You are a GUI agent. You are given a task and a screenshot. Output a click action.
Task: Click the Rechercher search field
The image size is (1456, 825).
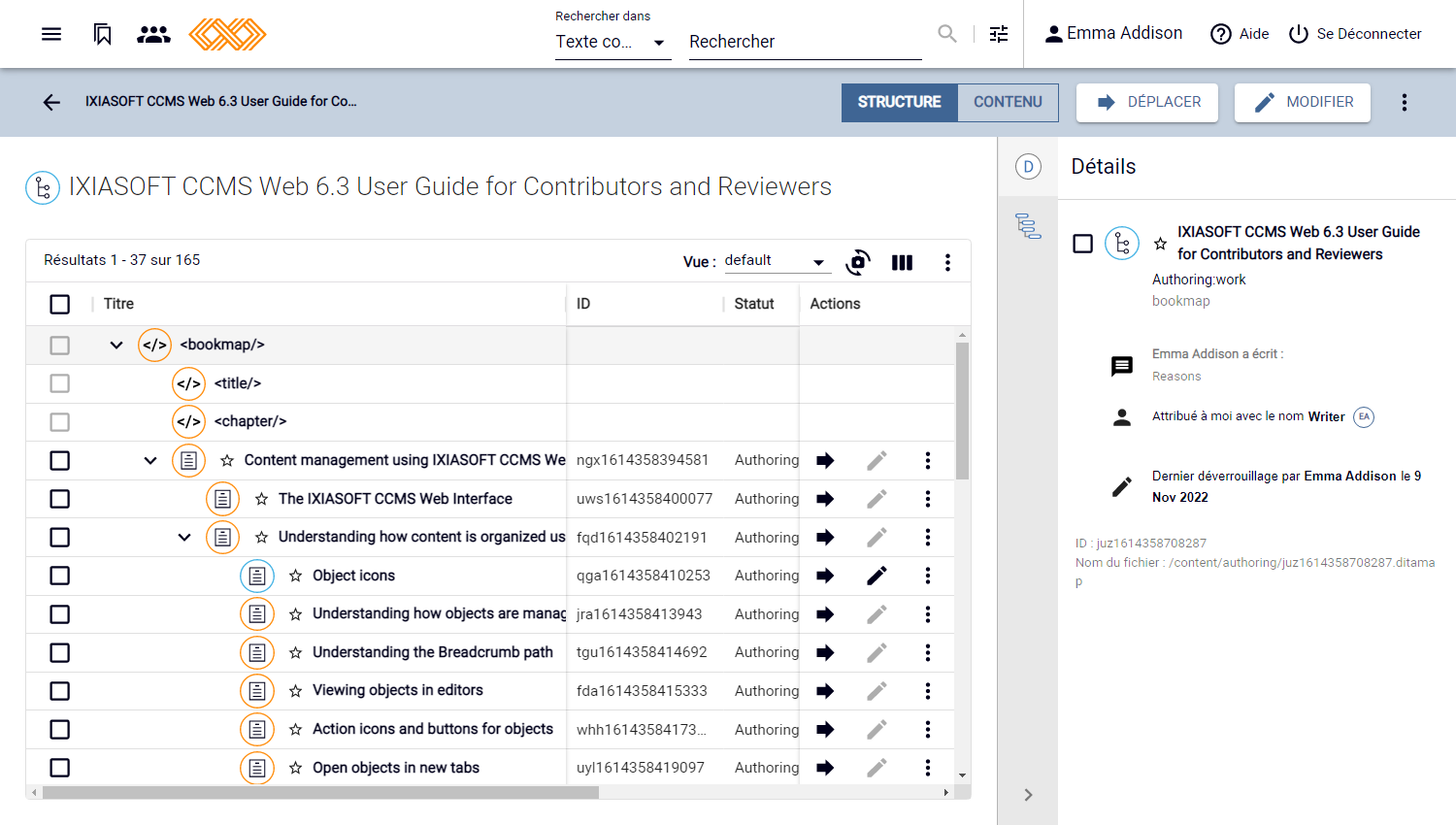[x=805, y=42]
